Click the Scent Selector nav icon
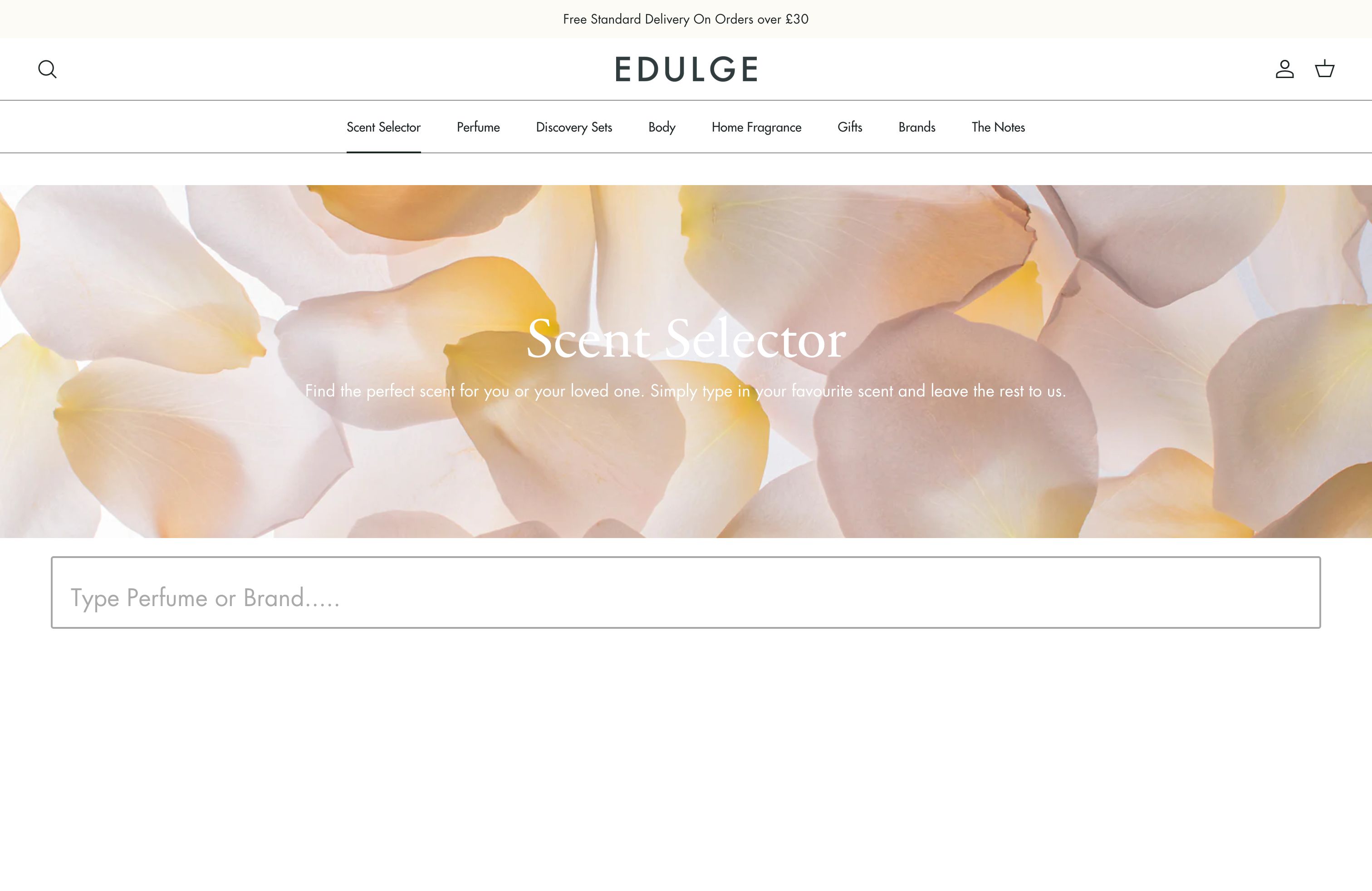The image size is (1372, 891). [x=383, y=126]
